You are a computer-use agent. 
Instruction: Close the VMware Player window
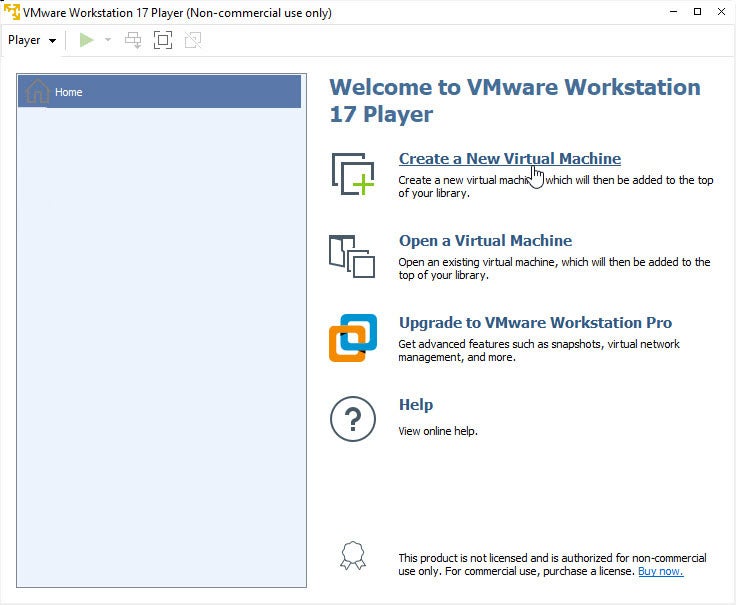point(721,12)
